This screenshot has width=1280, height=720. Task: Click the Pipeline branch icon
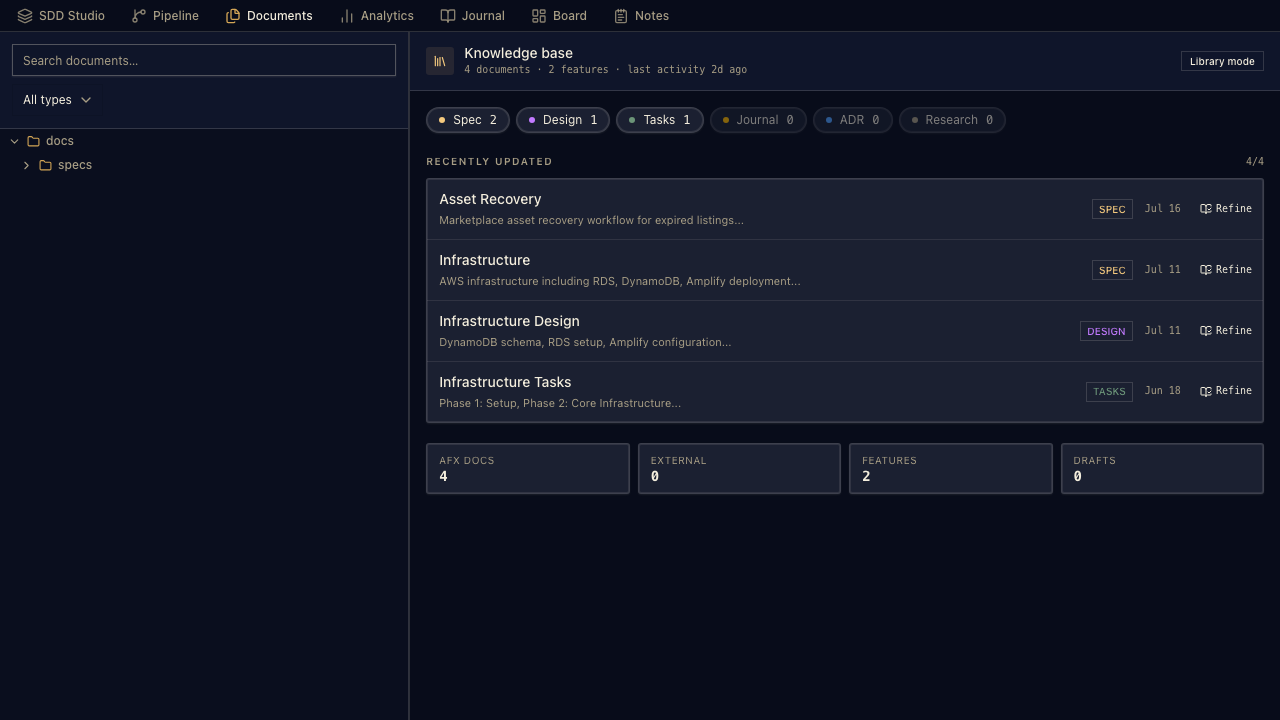point(139,16)
